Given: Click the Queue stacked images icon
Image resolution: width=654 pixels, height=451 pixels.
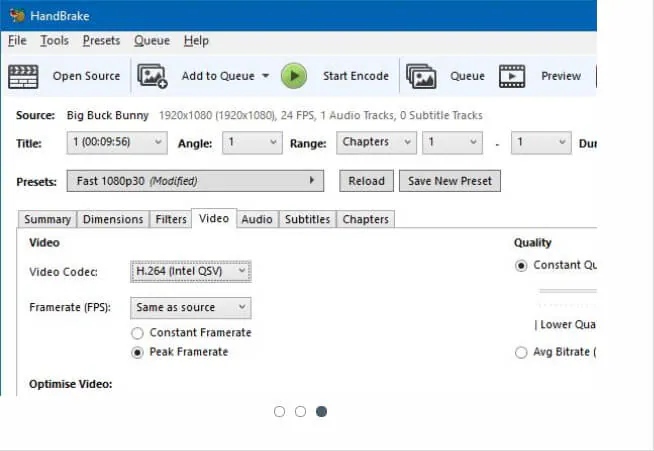Looking at the screenshot, I should click(x=421, y=76).
